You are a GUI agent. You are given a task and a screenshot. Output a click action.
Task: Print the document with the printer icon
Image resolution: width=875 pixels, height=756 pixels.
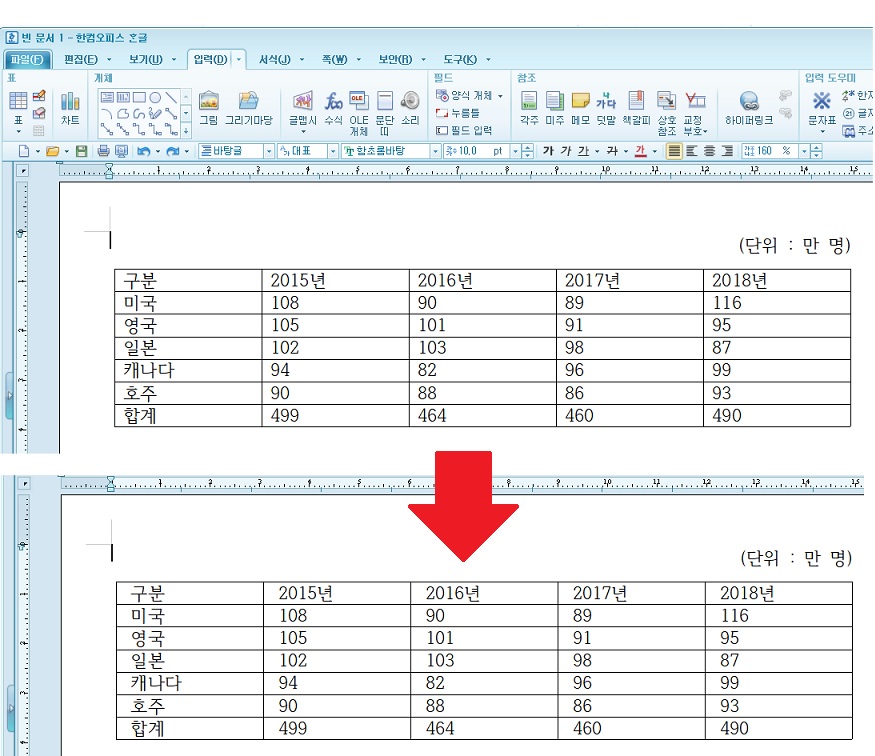click(103, 151)
